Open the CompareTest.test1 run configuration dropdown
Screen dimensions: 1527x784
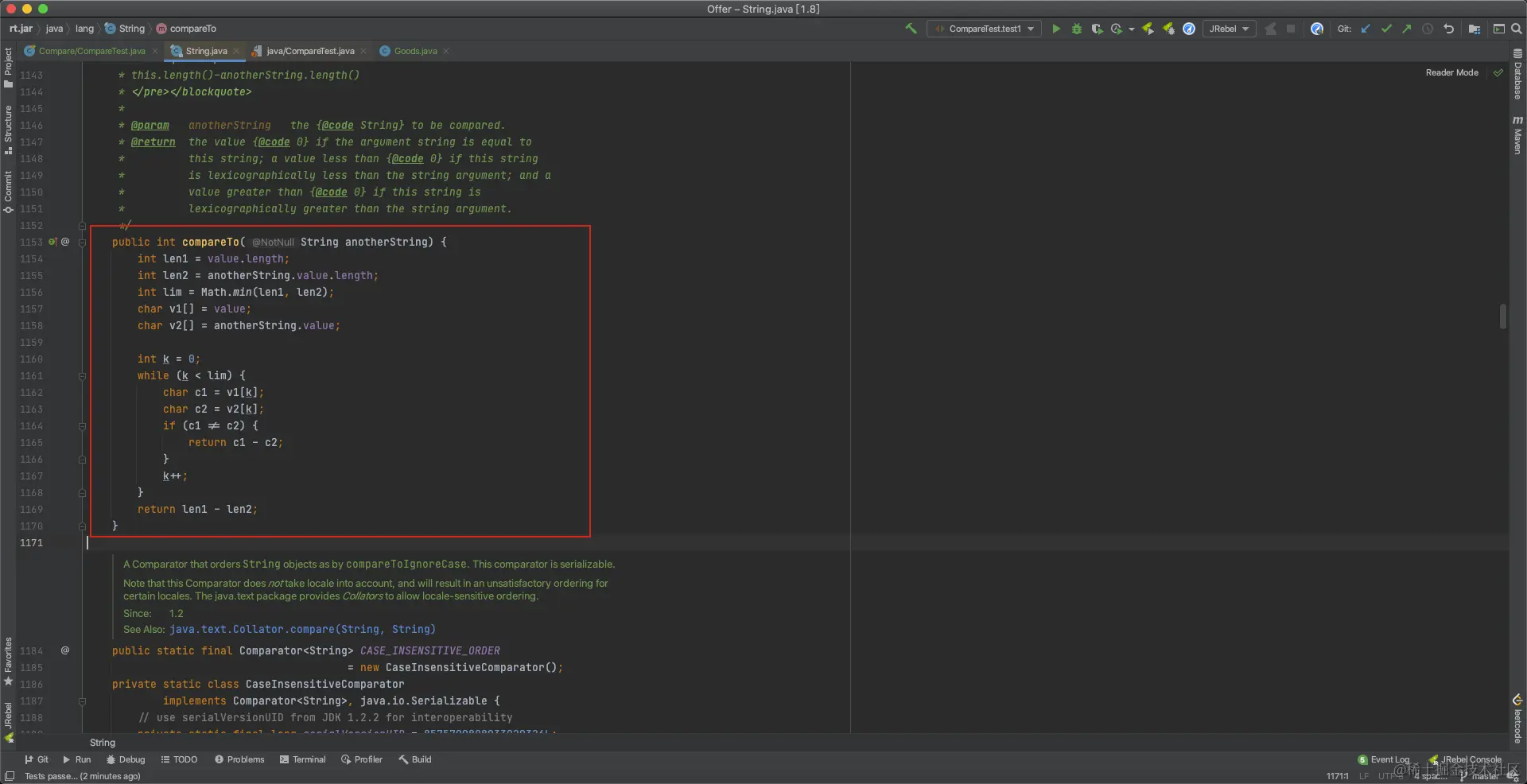pos(985,29)
